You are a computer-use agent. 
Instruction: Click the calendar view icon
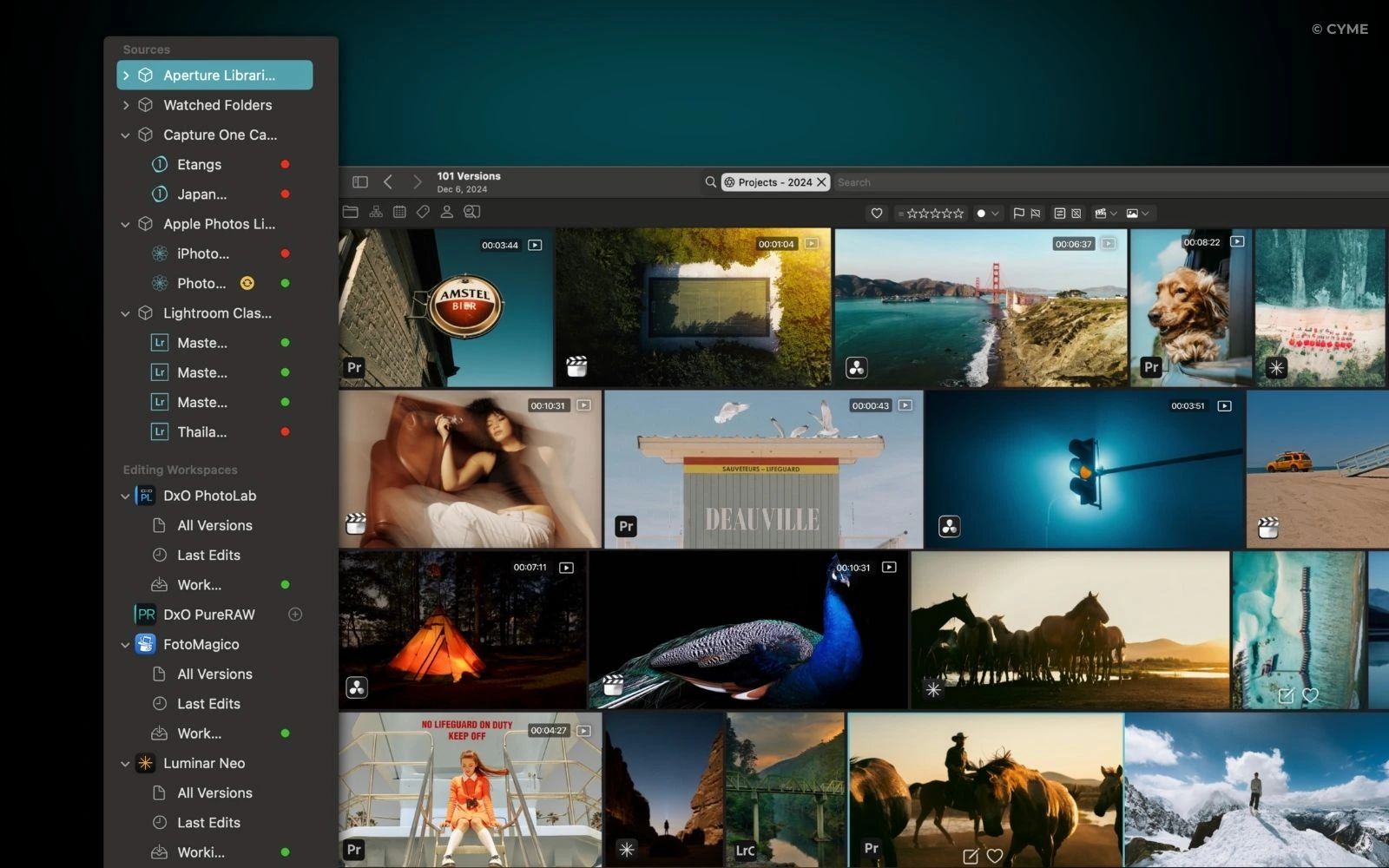(399, 212)
